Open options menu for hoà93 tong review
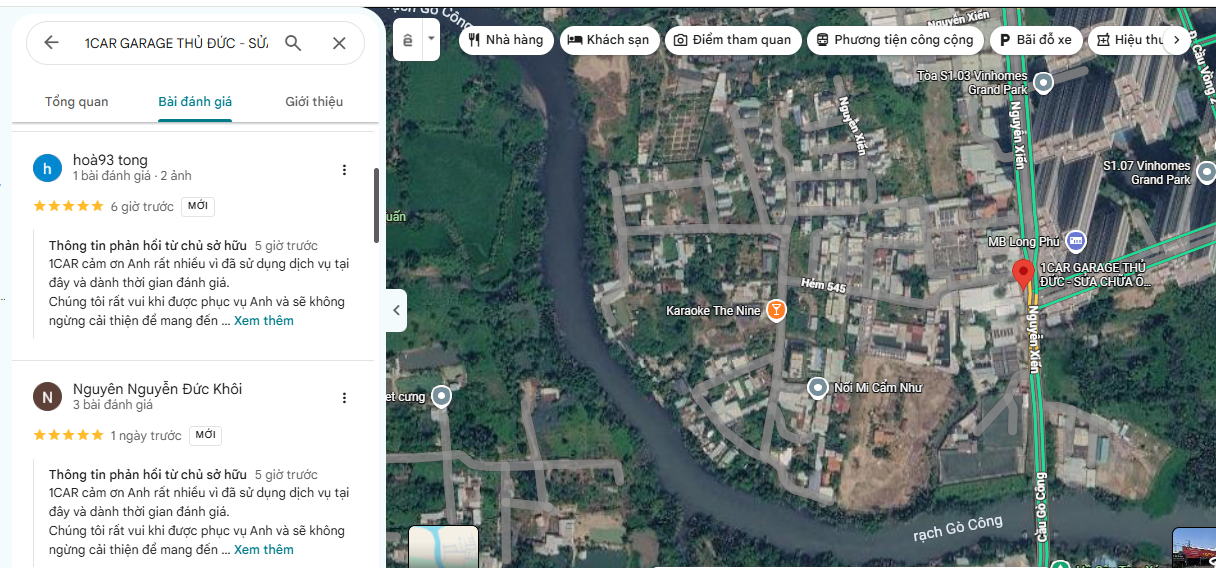Viewport: 1216px width, 568px height. click(344, 170)
